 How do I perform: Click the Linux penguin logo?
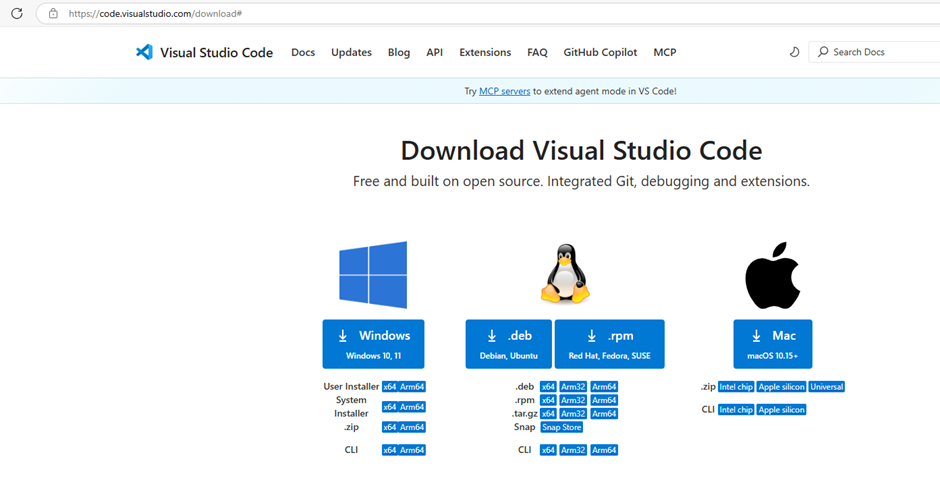565,273
